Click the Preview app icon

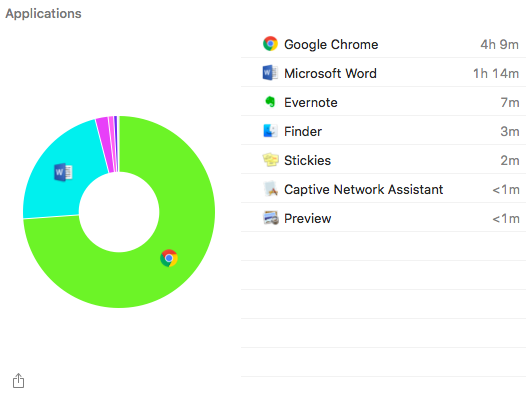(271, 218)
